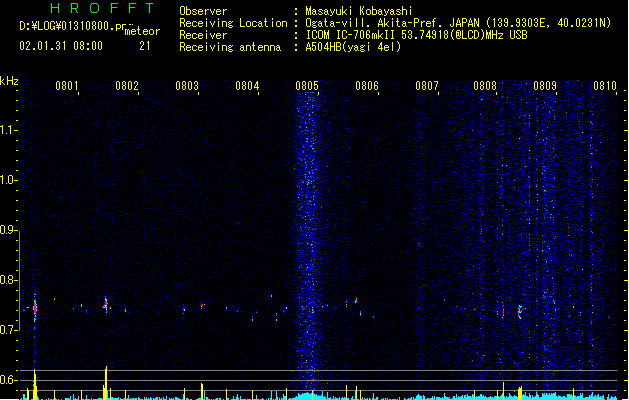Select the log file path D:\LOG\01310800

(74, 26)
